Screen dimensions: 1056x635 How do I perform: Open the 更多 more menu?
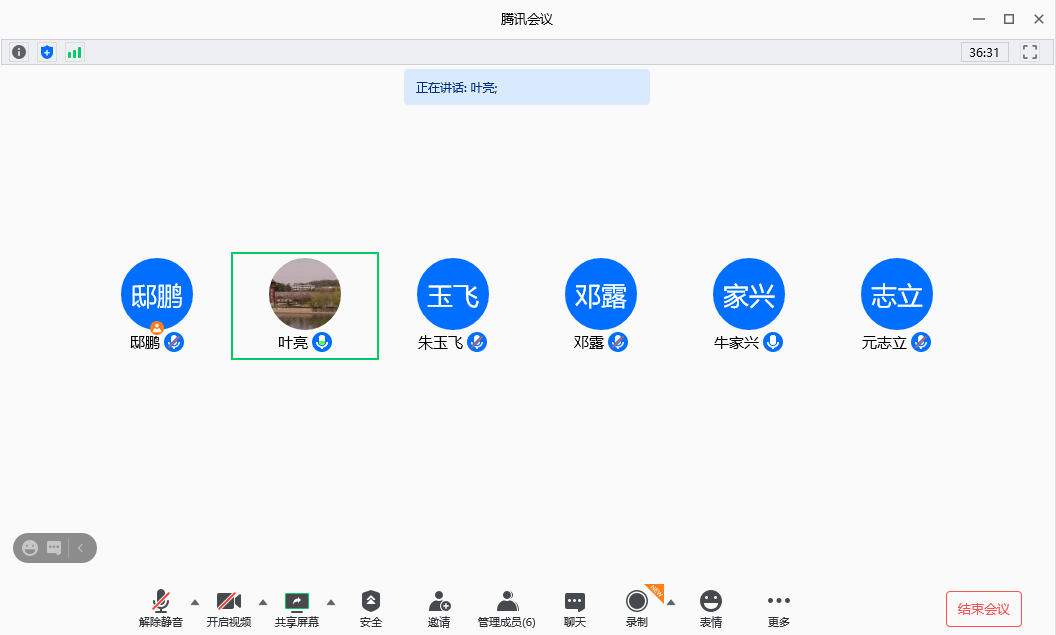(779, 608)
